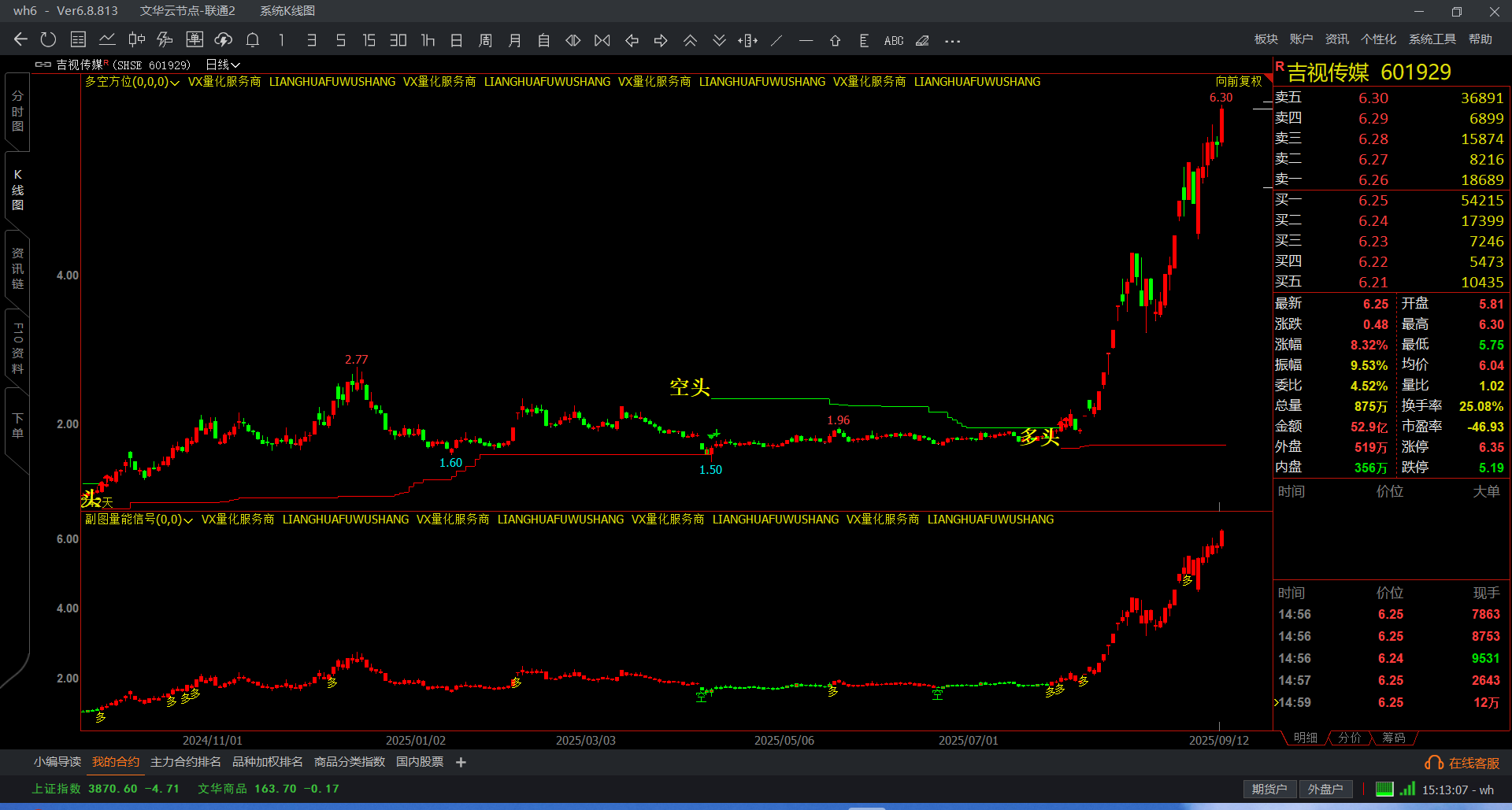1512x810 pixels.
Task: Select the ABC text annotation tool
Action: point(894,40)
